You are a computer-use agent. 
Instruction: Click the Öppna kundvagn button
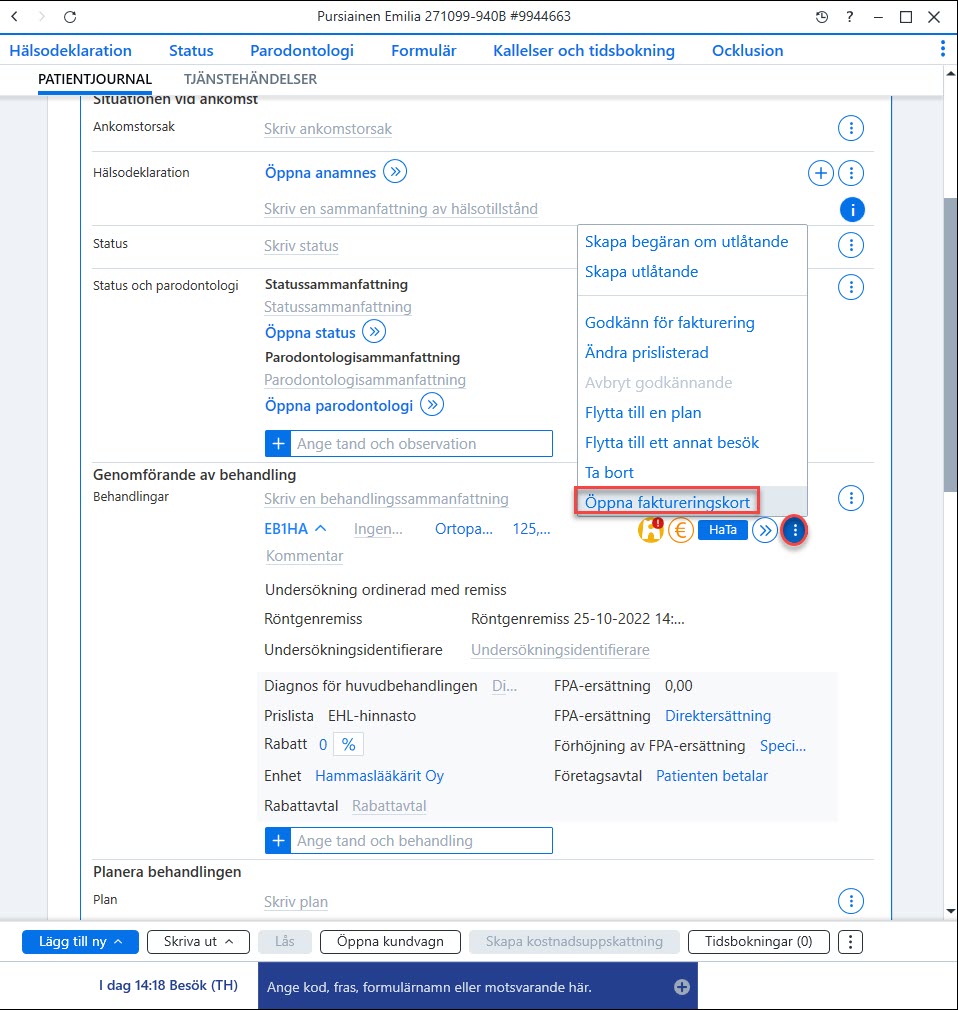390,942
